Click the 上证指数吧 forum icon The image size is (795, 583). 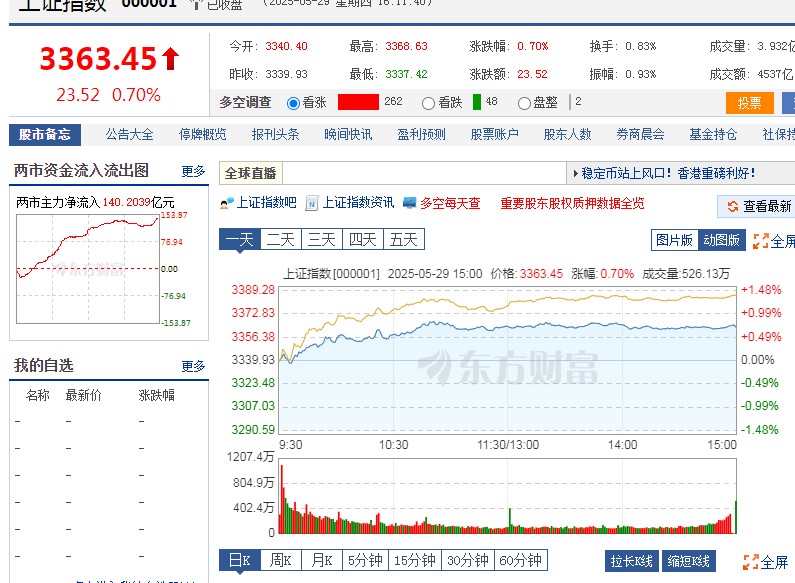tap(227, 204)
